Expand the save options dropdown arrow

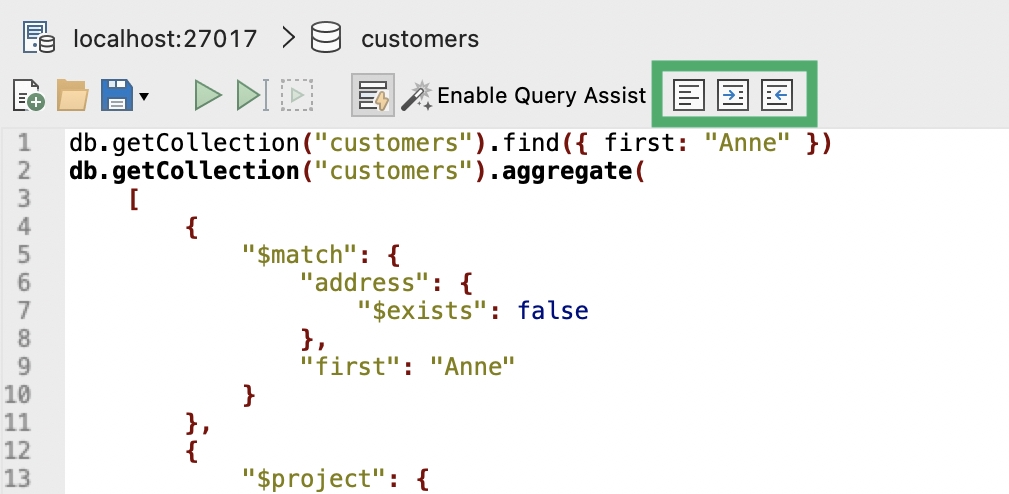(144, 97)
